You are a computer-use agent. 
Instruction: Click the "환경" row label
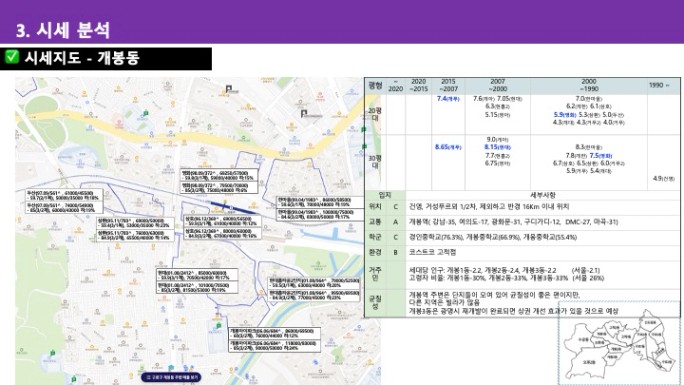[x=375, y=252]
